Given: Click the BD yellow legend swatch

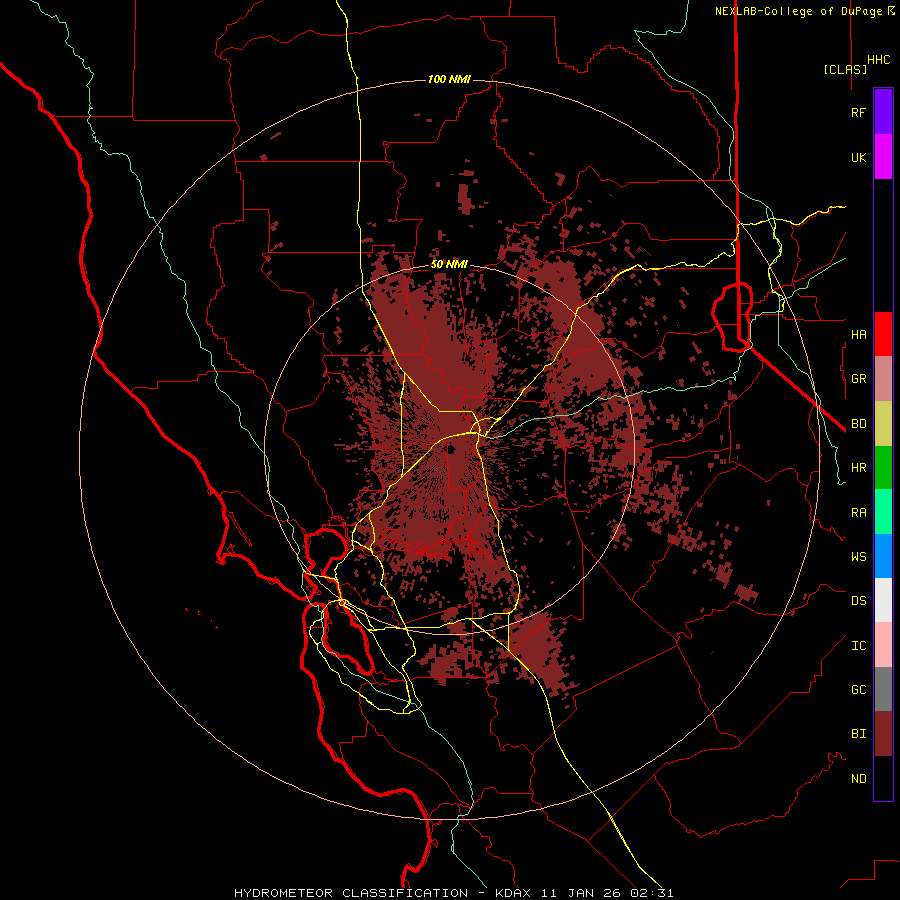Looking at the screenshot, I should (883, 423).
